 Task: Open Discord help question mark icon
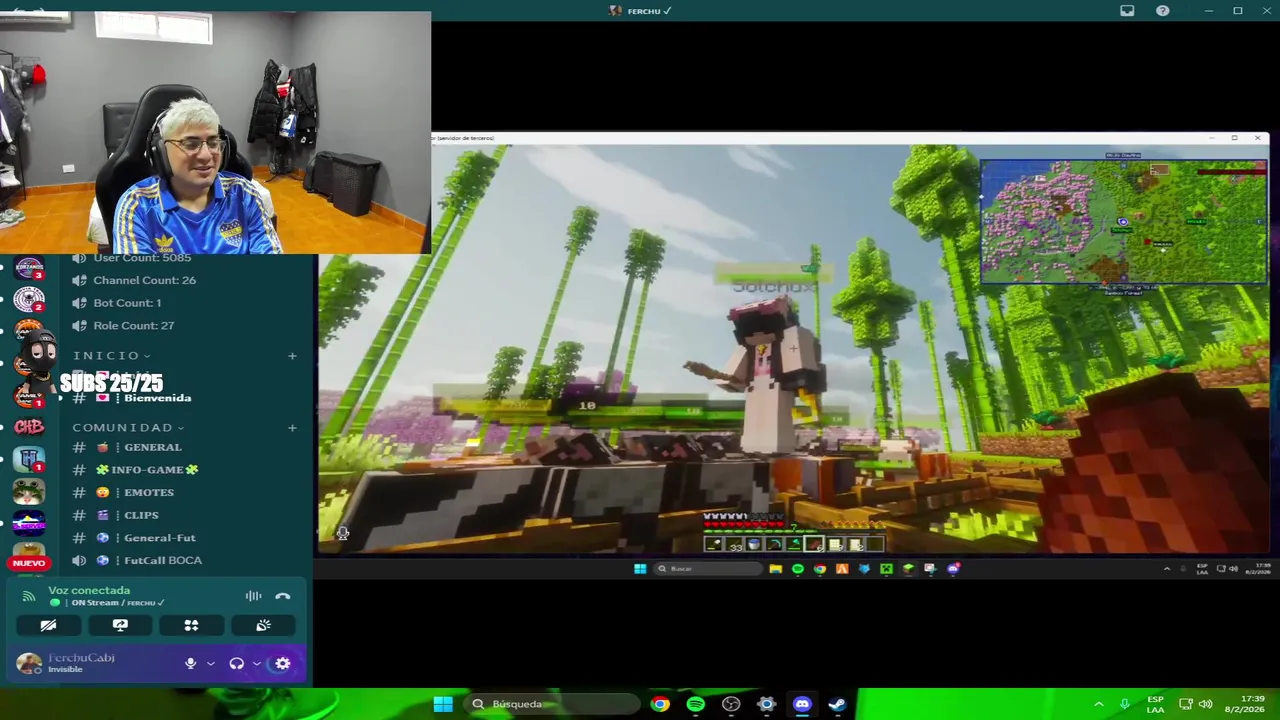(x=1163, y=11)
